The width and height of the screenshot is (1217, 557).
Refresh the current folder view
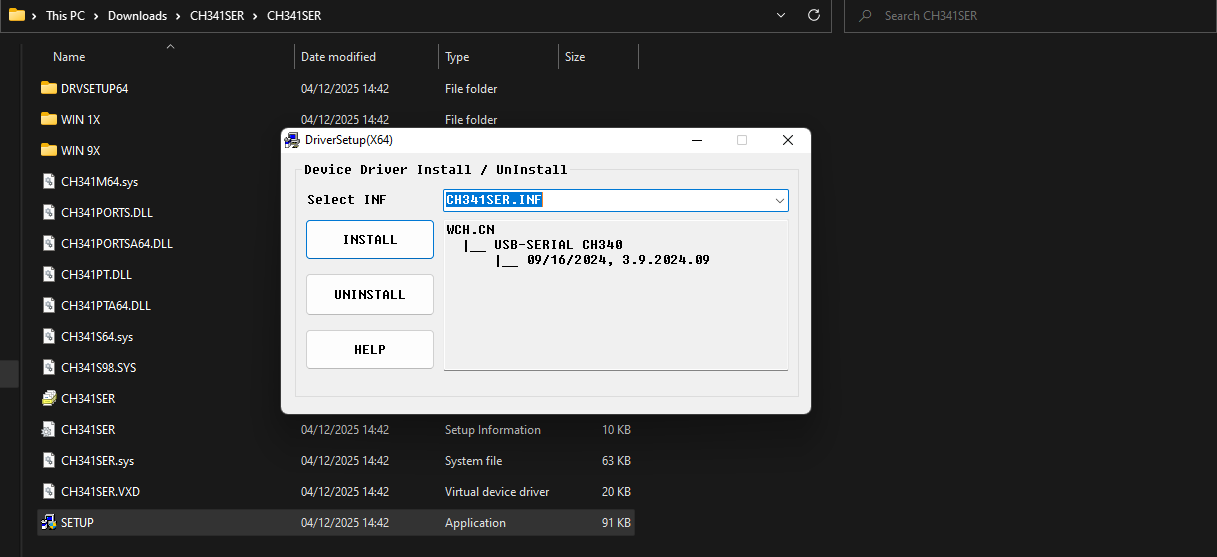(814, 16)
